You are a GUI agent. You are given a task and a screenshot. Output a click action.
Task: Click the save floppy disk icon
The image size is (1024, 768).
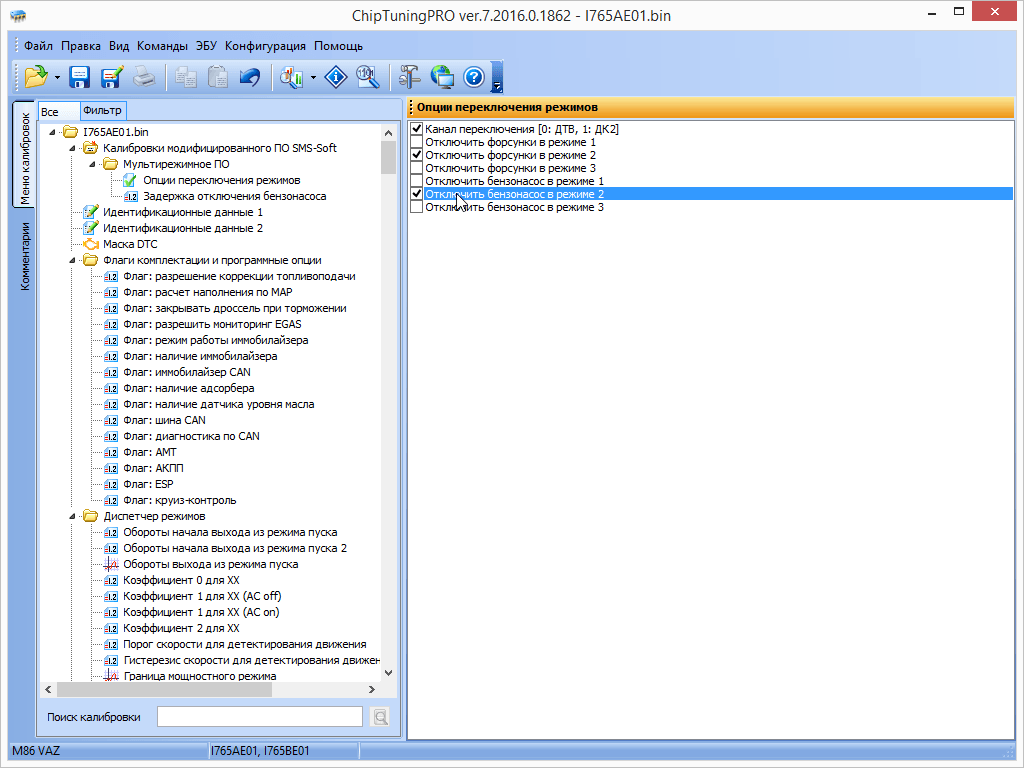[80, 76]
